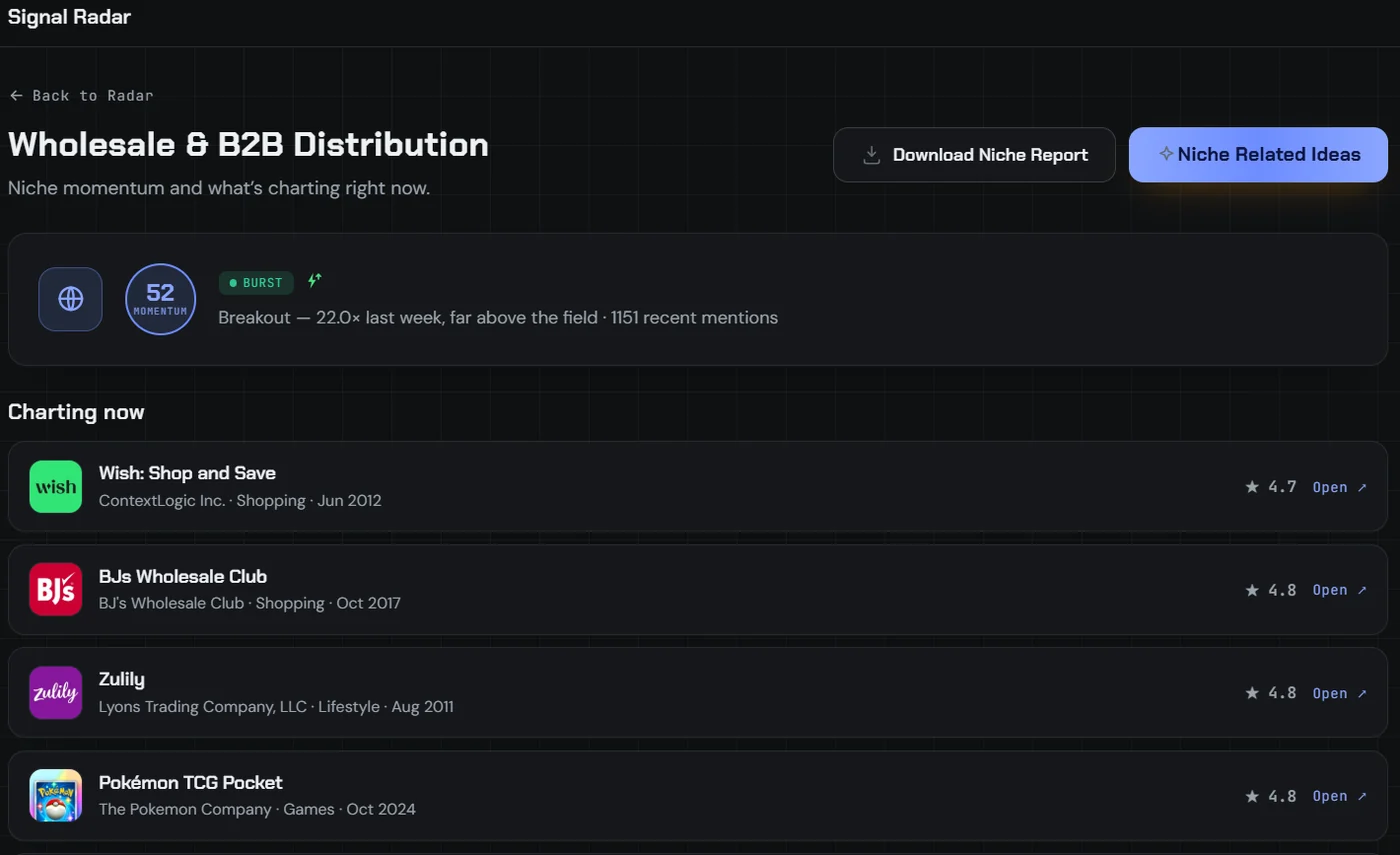Click the Wish app icon

pyautogui.click(x=56, y=487)
